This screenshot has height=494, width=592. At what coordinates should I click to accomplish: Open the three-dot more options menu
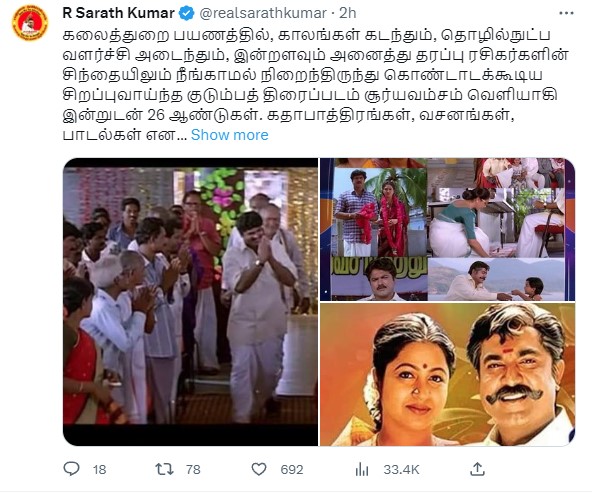566,13
